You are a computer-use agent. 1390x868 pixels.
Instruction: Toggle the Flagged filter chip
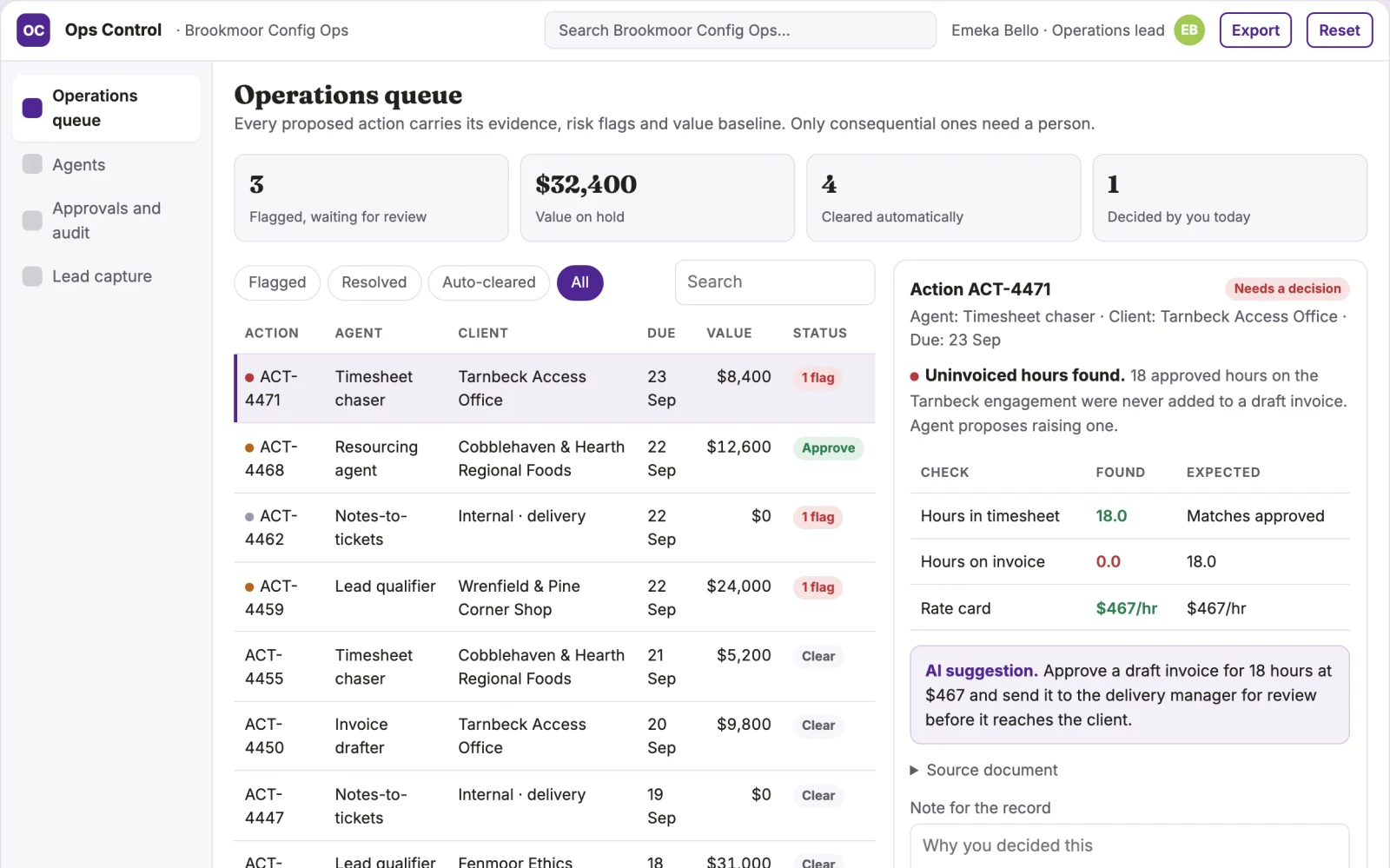click(x=277, y=282)
